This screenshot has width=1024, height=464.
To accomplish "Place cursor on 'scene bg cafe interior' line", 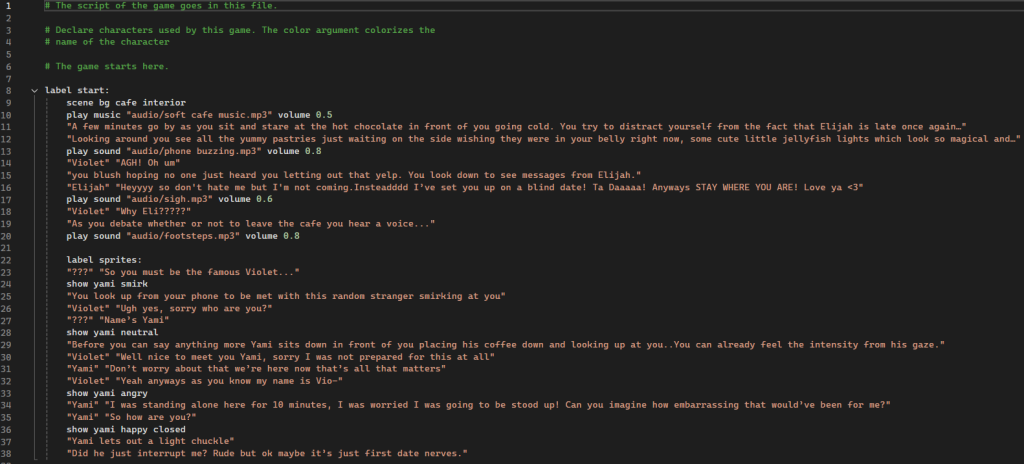I will [x=126, y=103].
